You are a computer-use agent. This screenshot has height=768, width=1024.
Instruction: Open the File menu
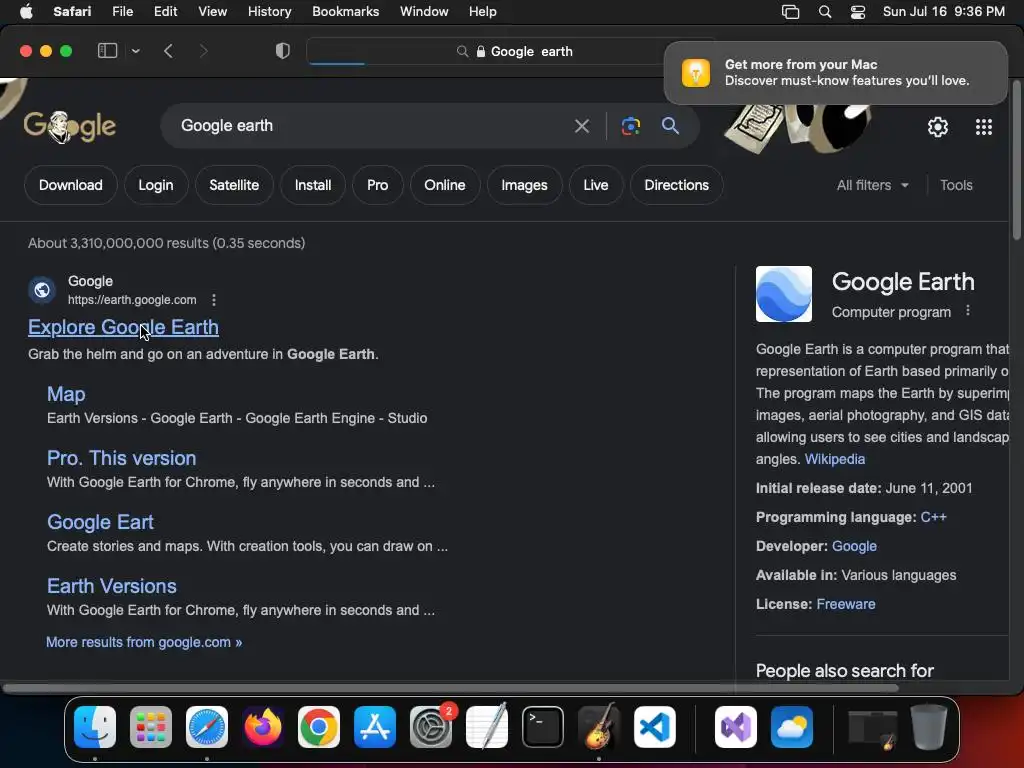point(123,12)
